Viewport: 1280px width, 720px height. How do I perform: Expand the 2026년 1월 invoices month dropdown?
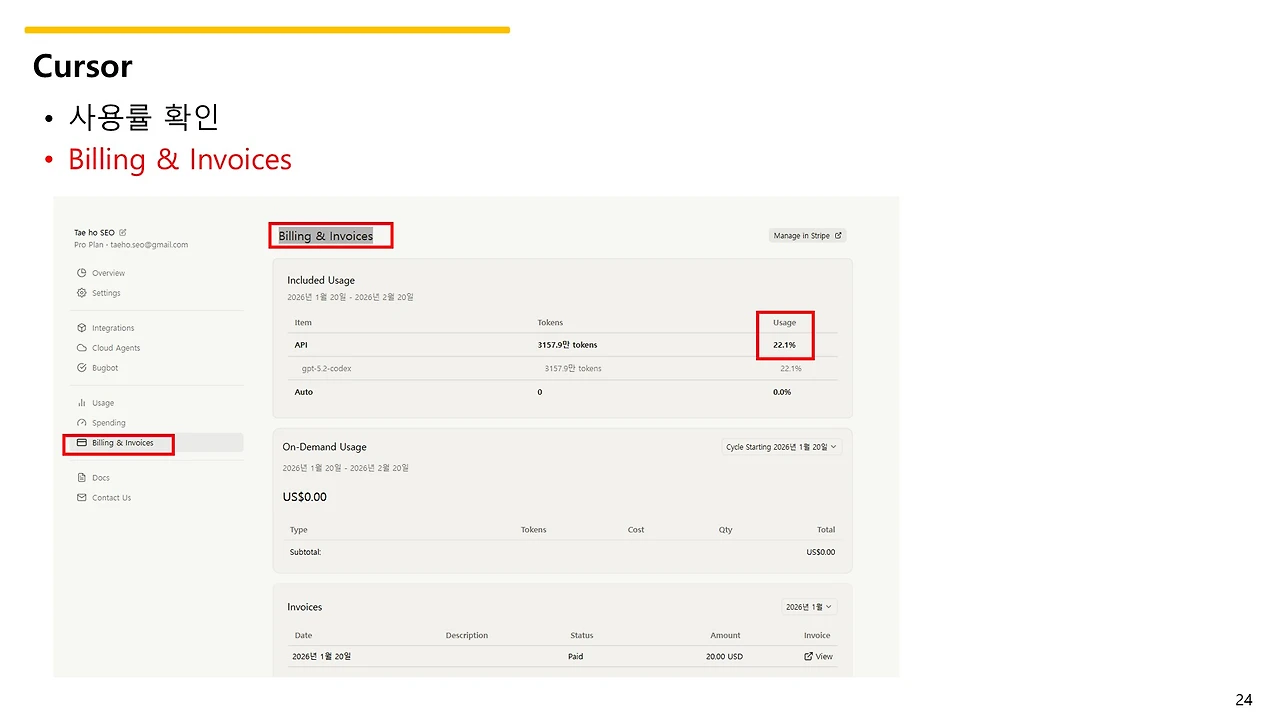(809, 607)
